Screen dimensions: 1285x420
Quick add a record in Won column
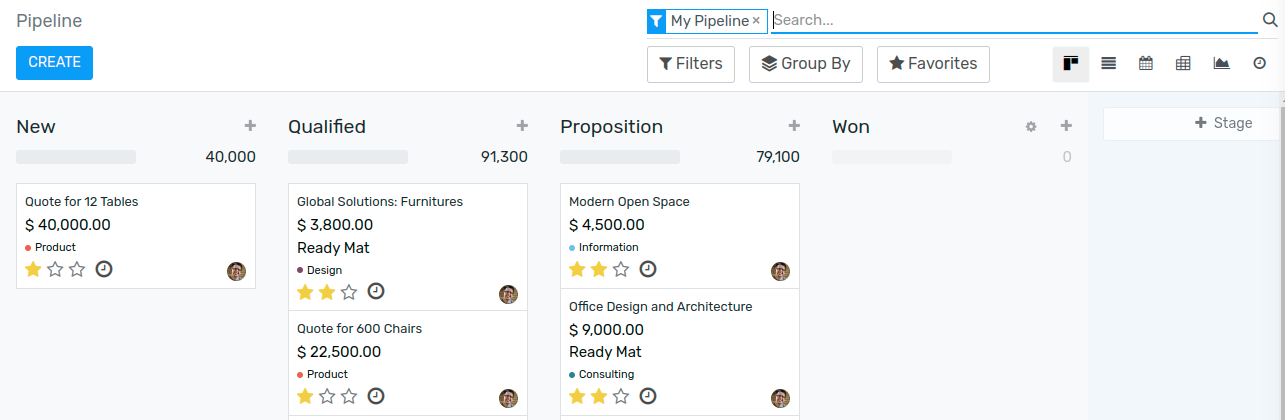coord(1066,126)
